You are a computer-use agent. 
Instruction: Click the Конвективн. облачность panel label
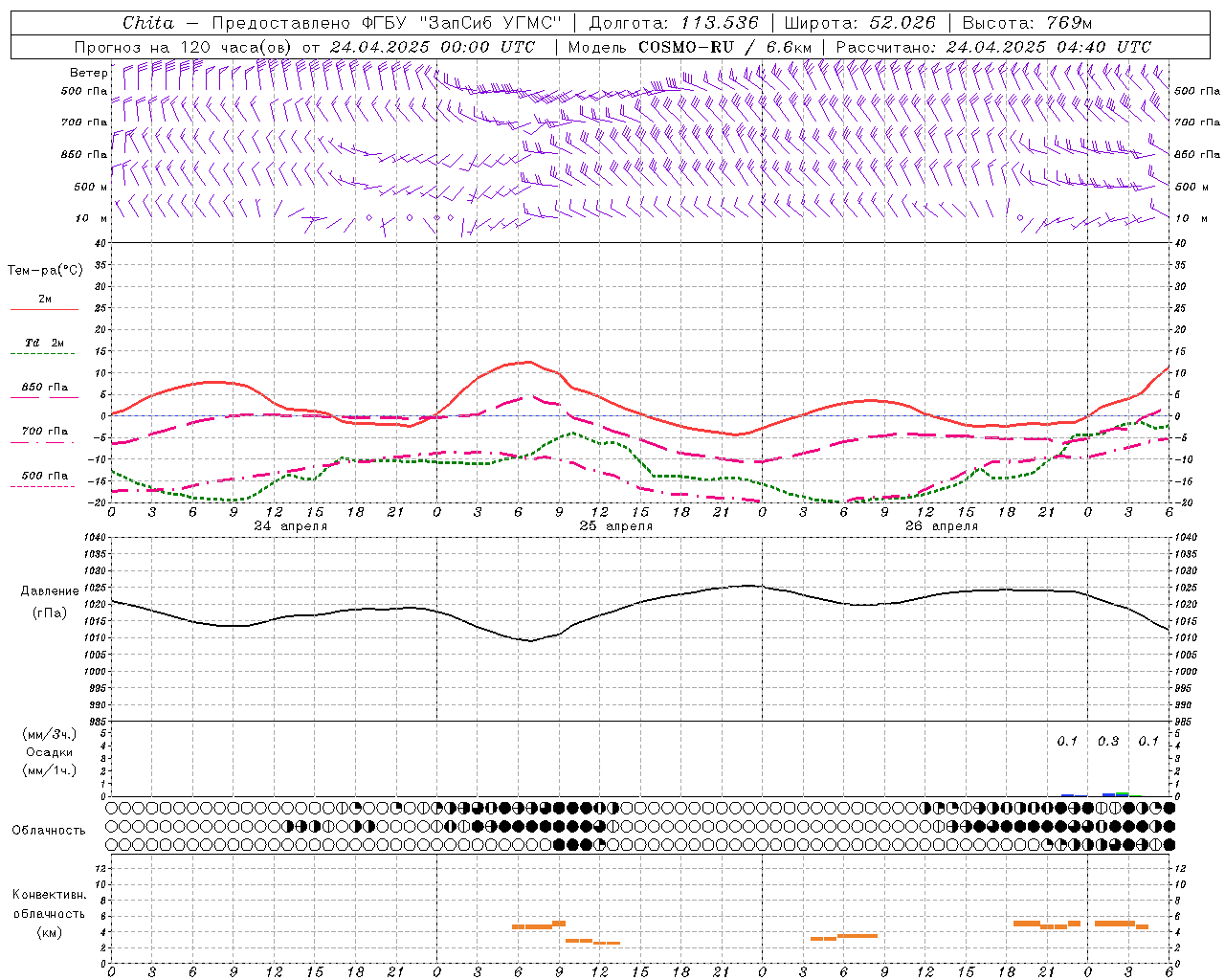click(49, 913)
